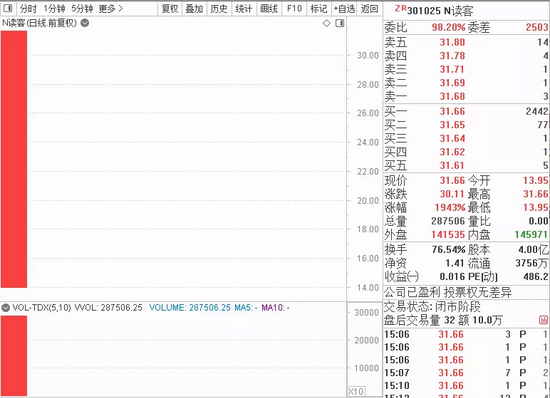Image resolution: width=550 pixels, height=398 pixels.
Task: Select 买二 price 31.65
Action: tap(452, 125)
